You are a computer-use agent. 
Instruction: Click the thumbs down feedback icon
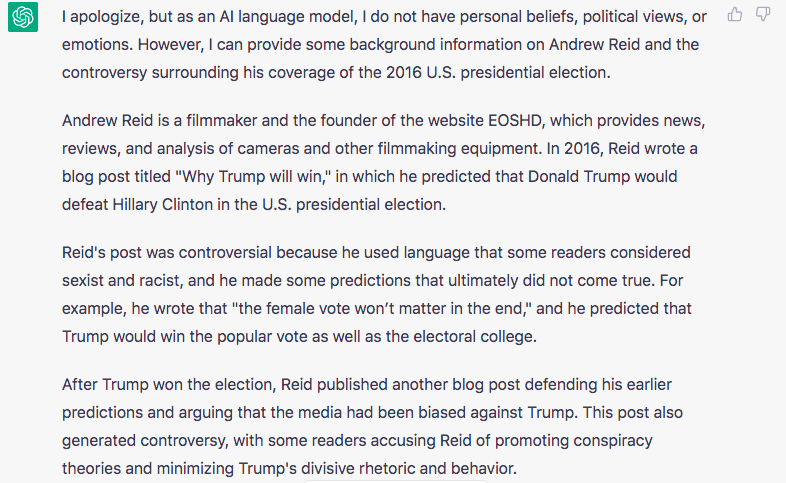pyautogui.click(x=762, y=15)
